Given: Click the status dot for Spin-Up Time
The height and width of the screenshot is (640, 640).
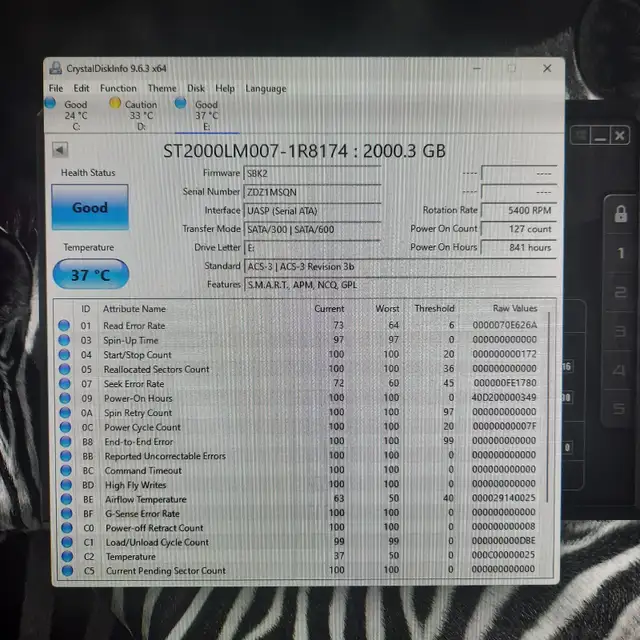Looking at the screenshot, I should [64, 340].
